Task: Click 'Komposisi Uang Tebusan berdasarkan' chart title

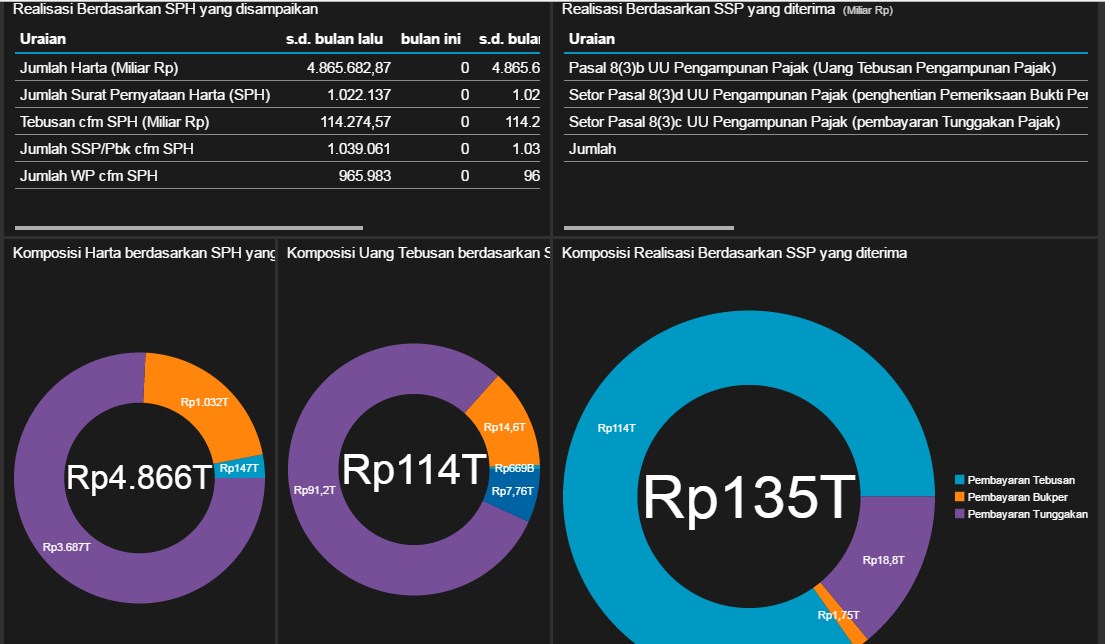Action: (x=418, y=253)
